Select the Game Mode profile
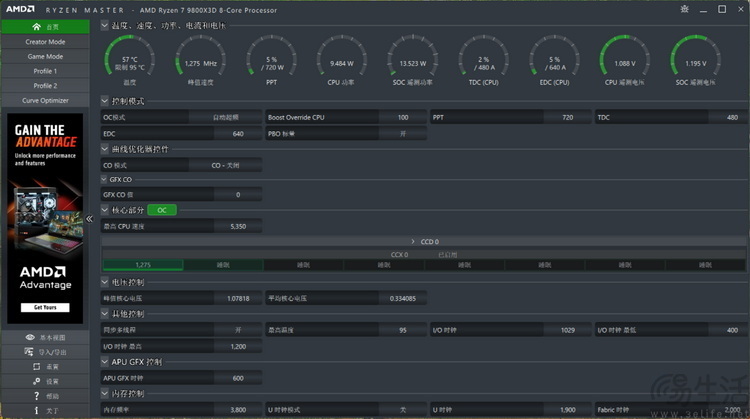 pyautogui.click(x=45, y=56)
